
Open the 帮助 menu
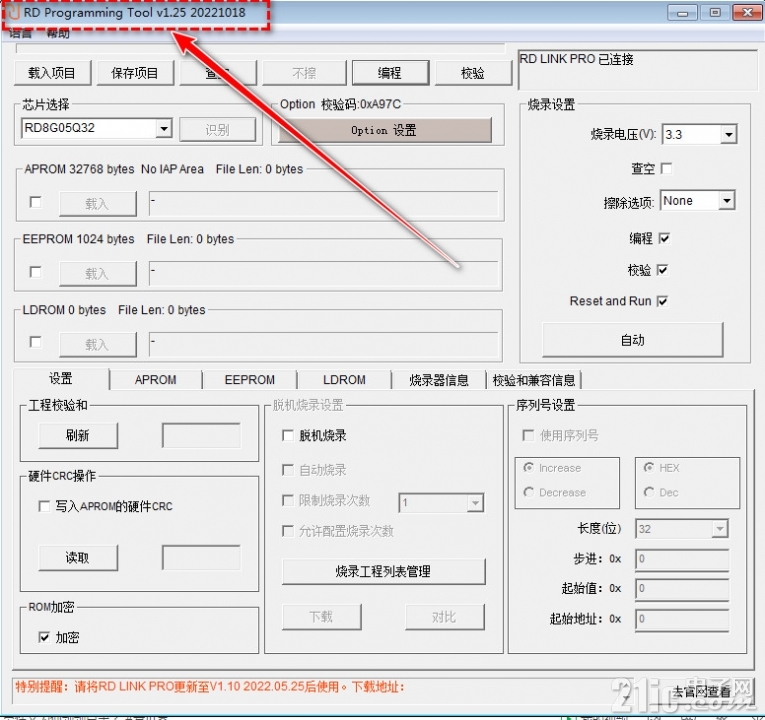(58, 33)
